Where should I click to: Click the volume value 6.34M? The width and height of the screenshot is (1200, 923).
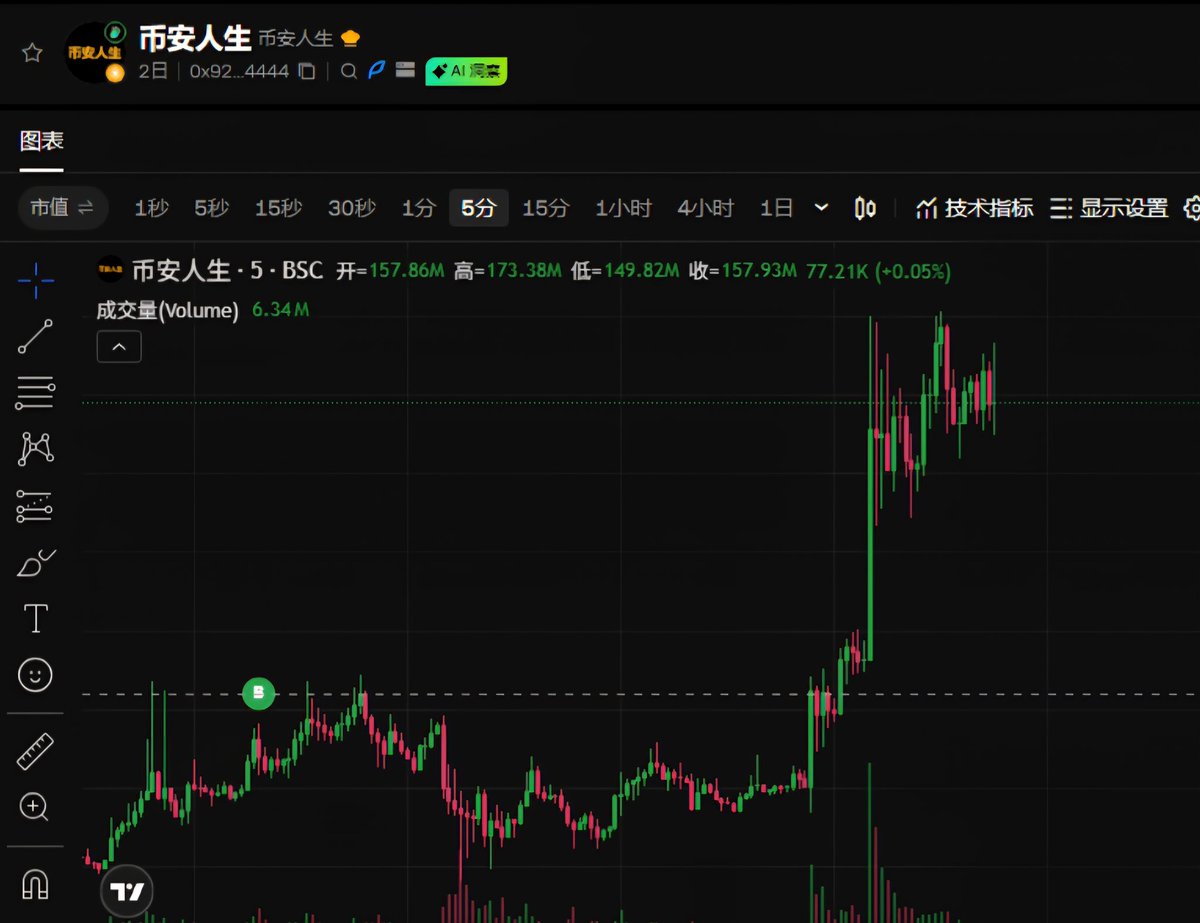(281, 310)
